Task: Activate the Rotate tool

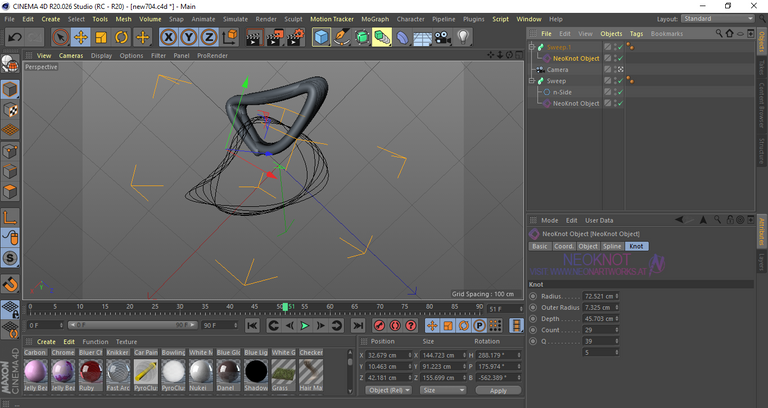Action: [121, 37]
